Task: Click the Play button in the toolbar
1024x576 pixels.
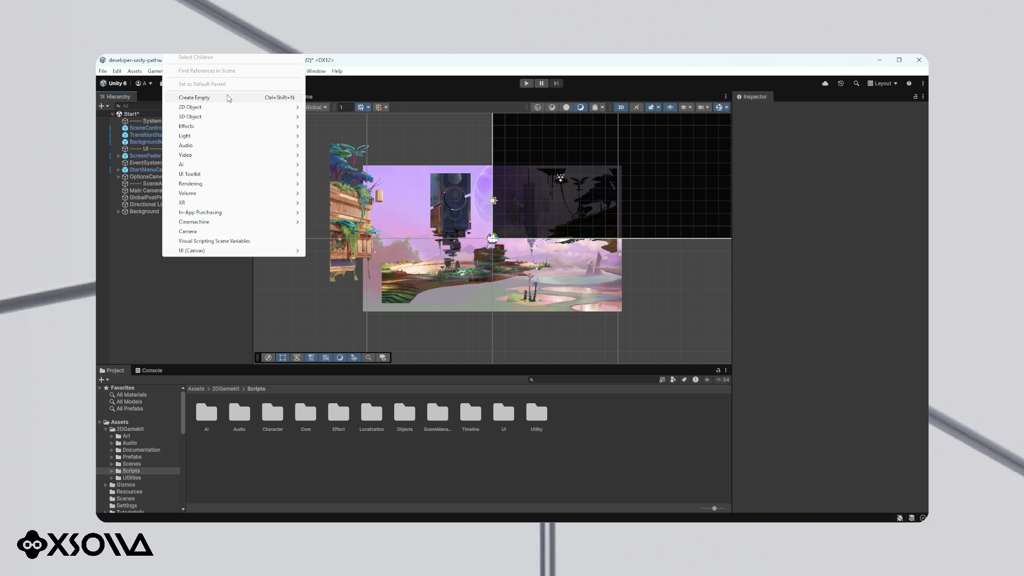Action: coord(526,84)
